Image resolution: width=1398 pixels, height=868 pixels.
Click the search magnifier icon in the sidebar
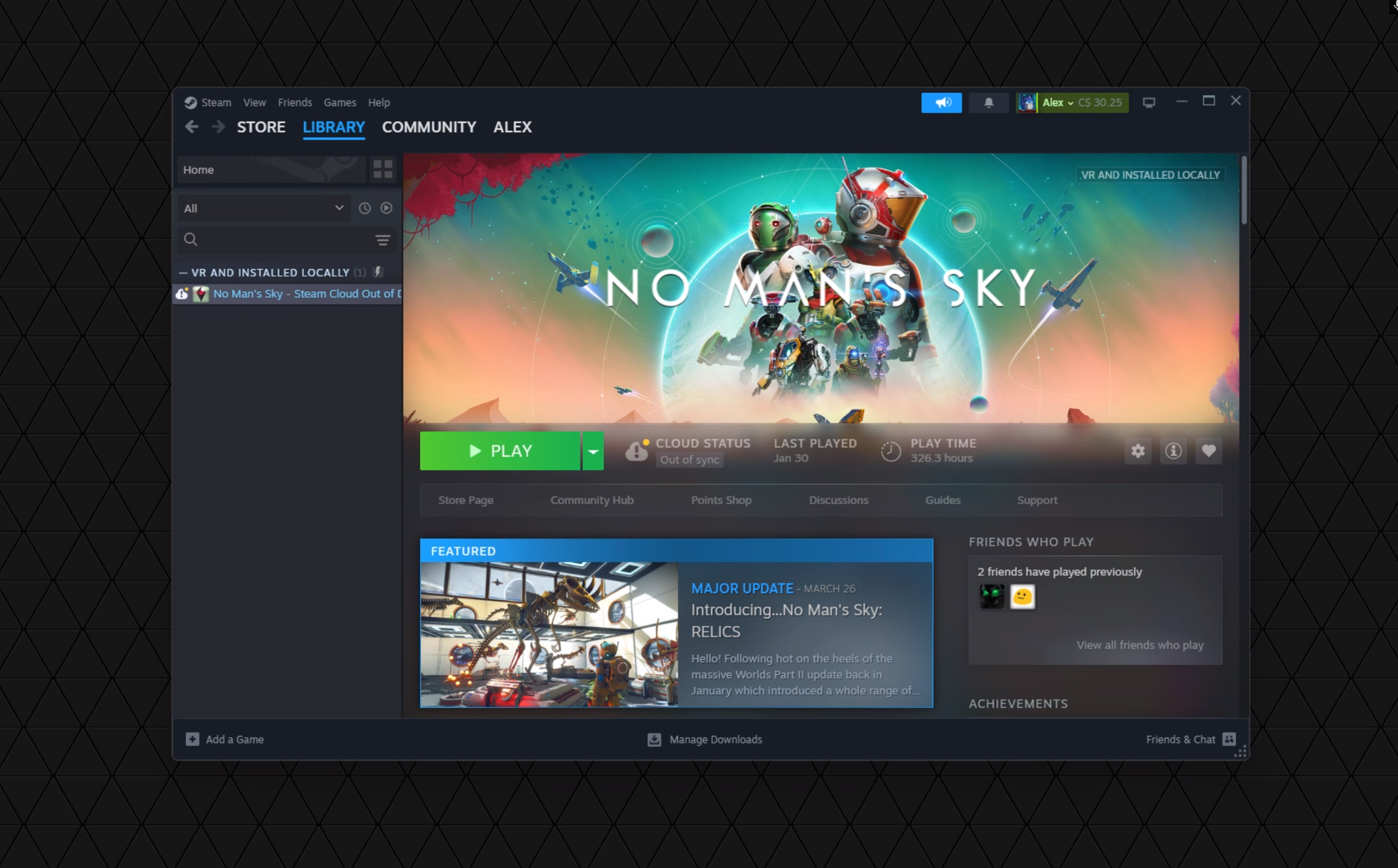(190, 240)
